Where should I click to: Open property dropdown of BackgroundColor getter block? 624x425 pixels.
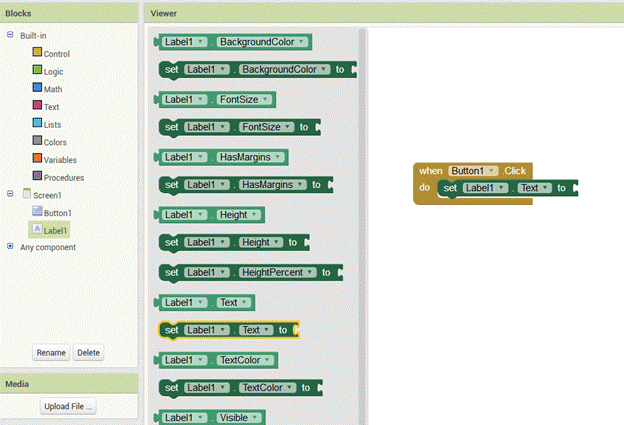point(302,42)
